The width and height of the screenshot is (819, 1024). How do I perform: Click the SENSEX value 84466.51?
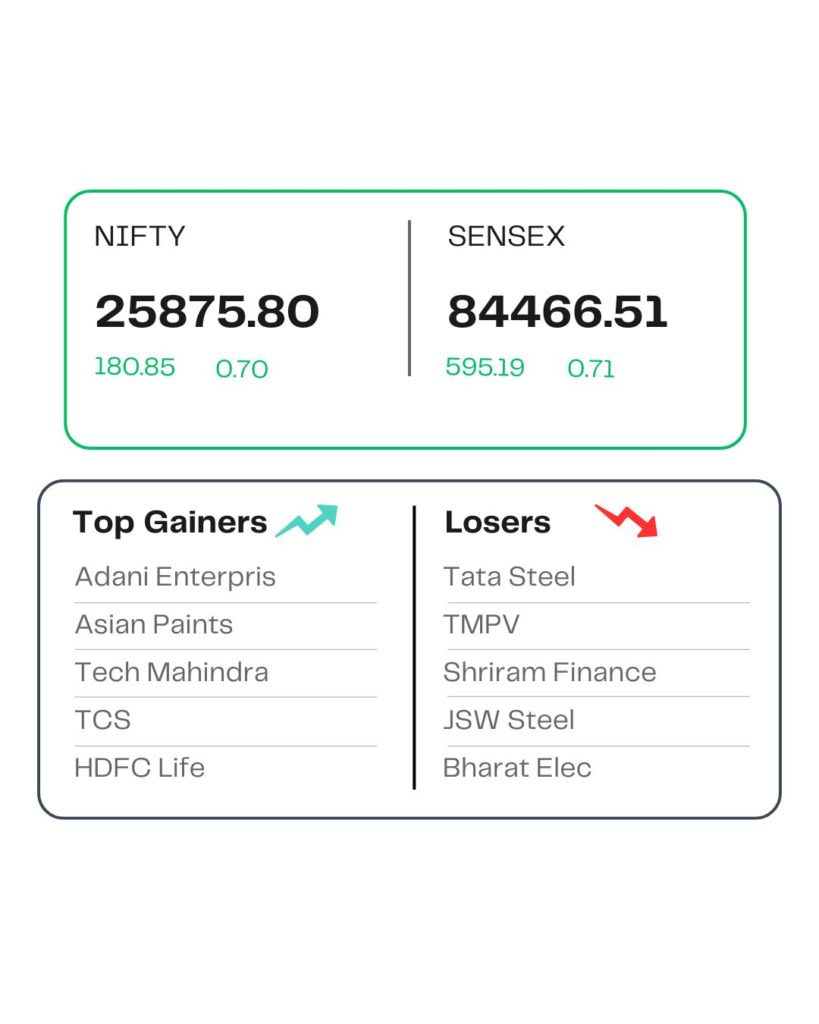point(557,312)
